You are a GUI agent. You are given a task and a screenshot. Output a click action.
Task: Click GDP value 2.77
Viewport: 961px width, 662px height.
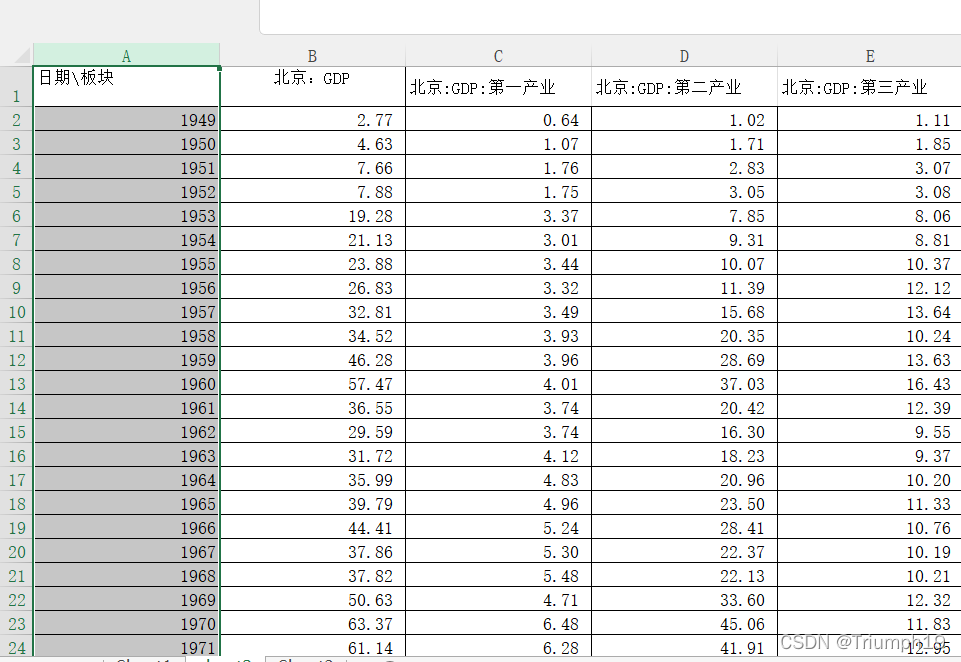click(313, 120)
